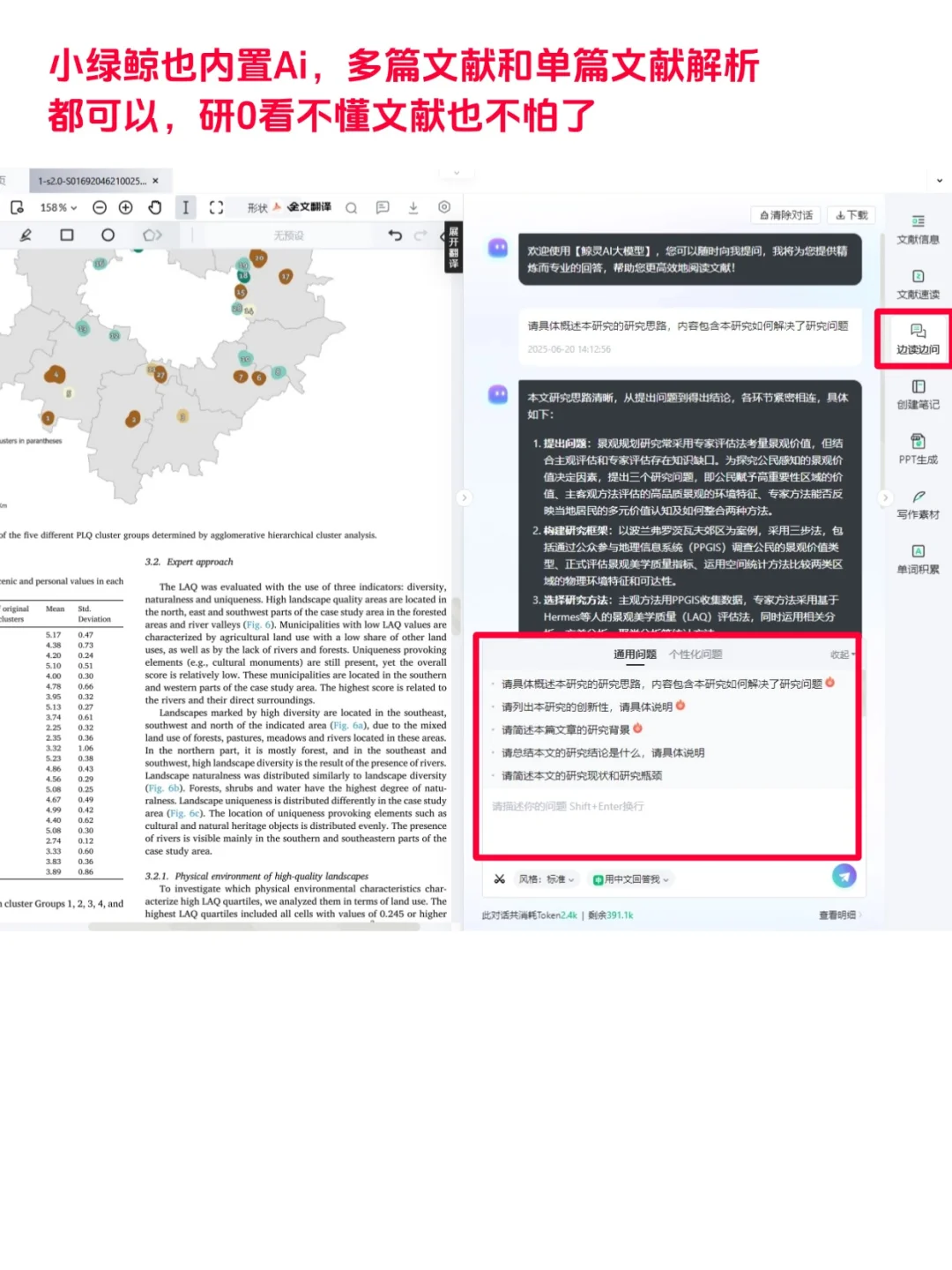Open 单词积累 vocabulary sidebar item

tap(918, 559)
